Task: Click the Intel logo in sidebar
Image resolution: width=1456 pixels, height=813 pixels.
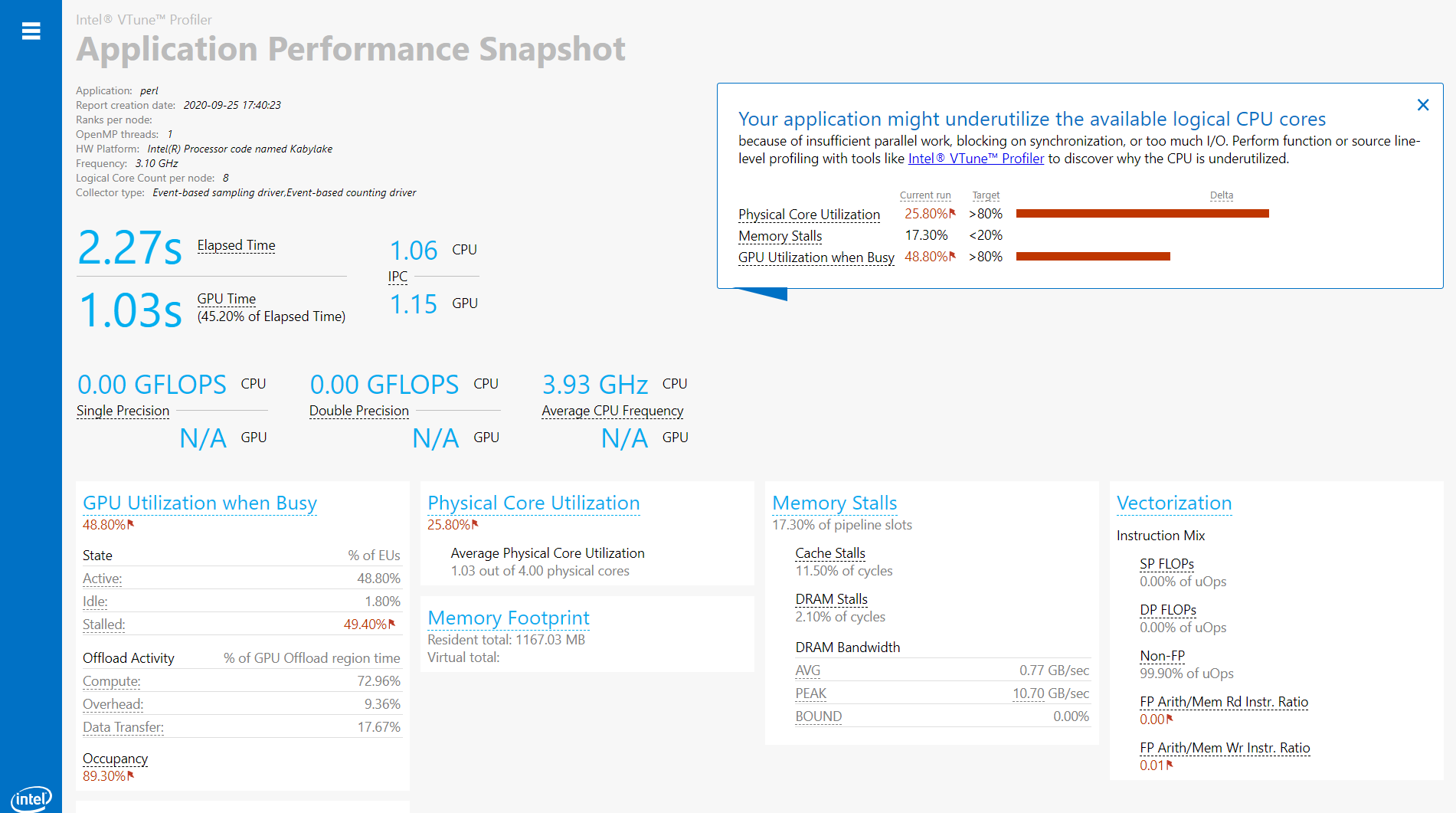Action: [x=31, y=799]
